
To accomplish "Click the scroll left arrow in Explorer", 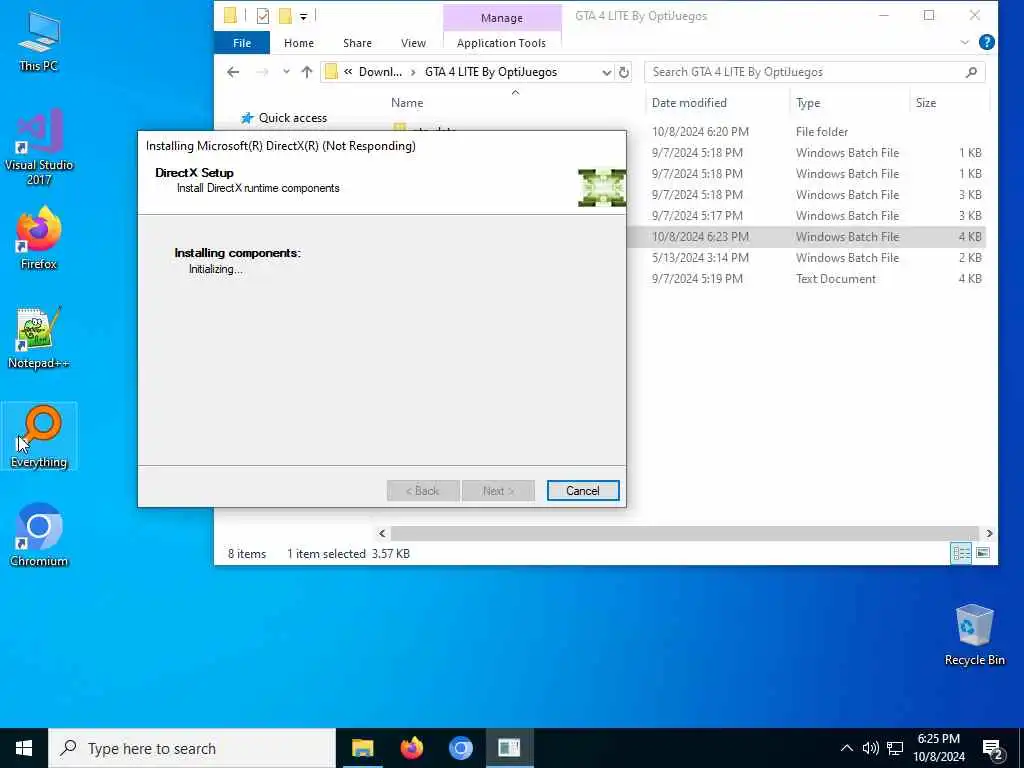I will [382, 533].
